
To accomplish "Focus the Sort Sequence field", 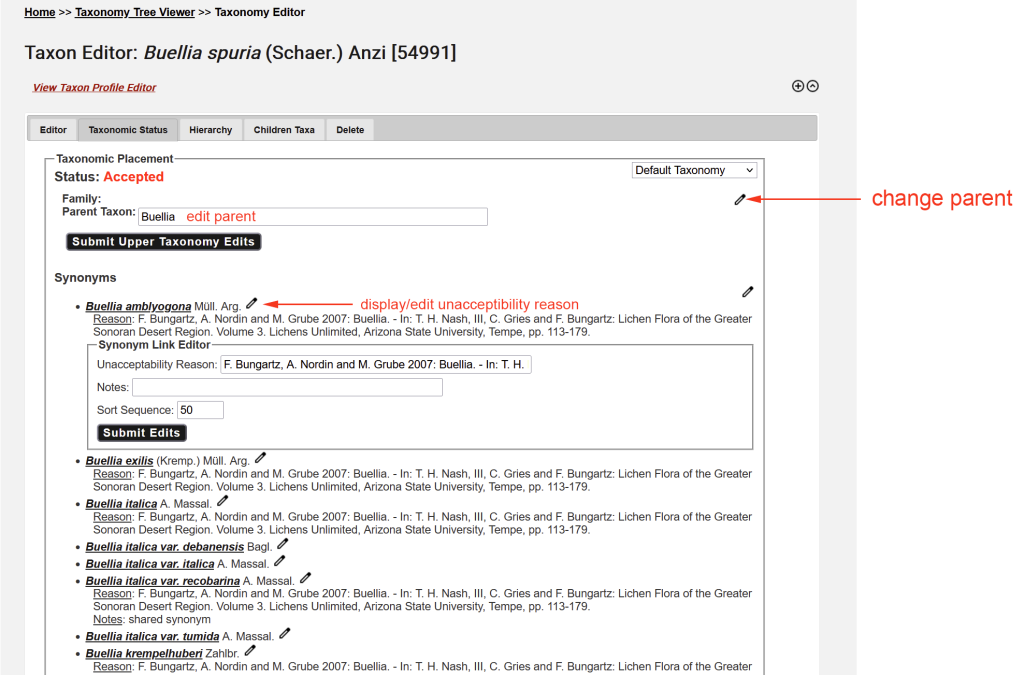I will (200, 410).
